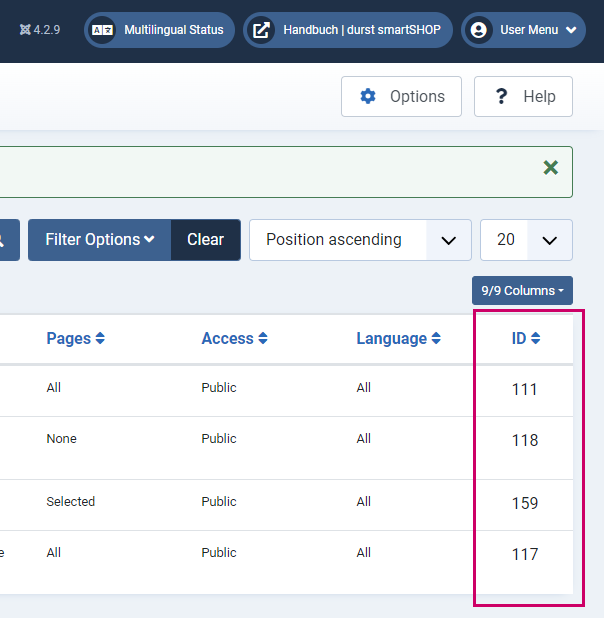Image resolution: width=604 pixels, height=618 pixels.
Task: Click the Multilingual Status language icon
Action: tap(103, 30)
